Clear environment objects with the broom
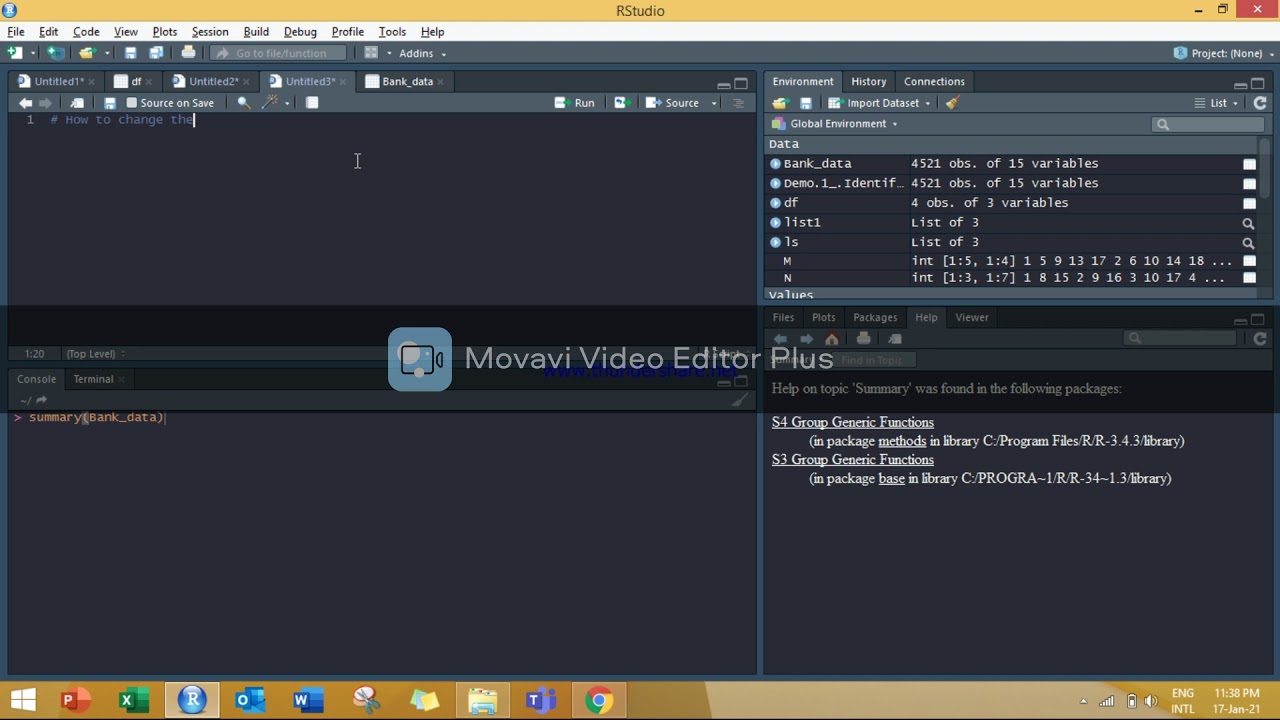The image size is (1280, 720). click(952, 103)
